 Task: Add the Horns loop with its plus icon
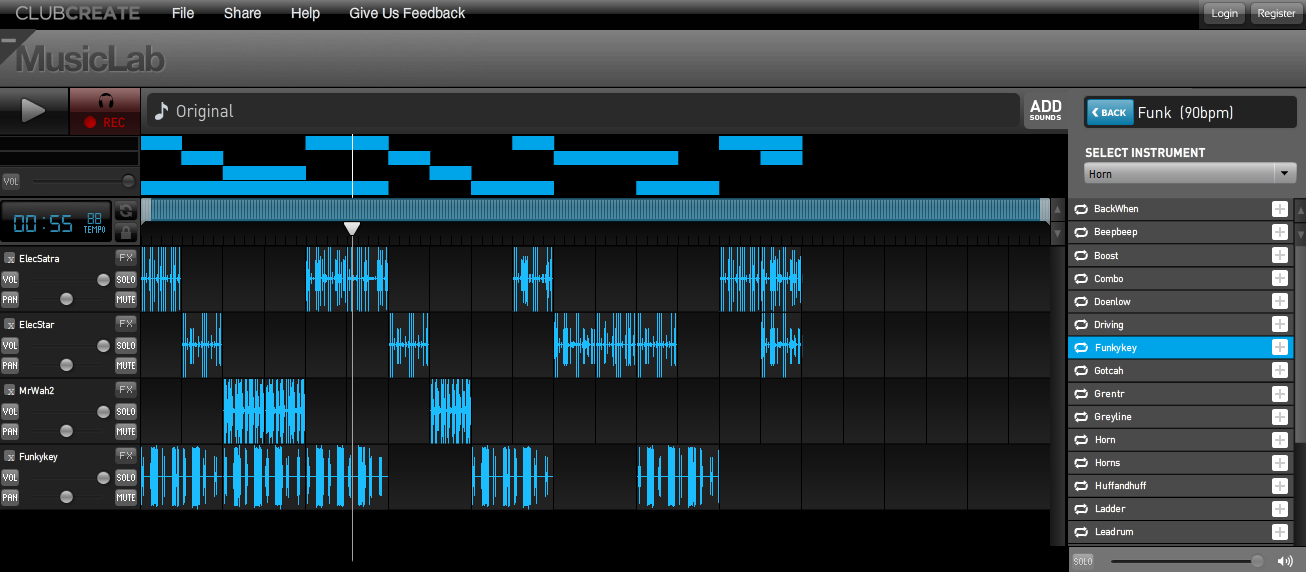pos(1279,462)
